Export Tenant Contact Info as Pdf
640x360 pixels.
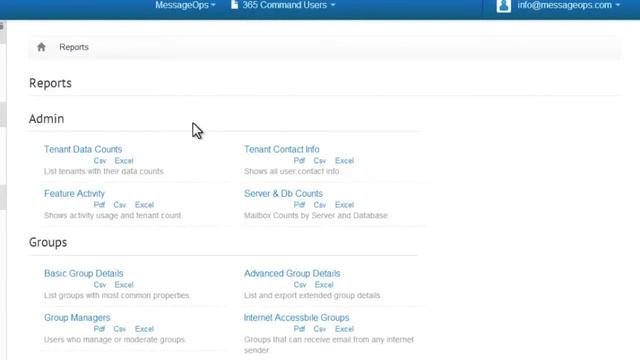tap(299, 161)
